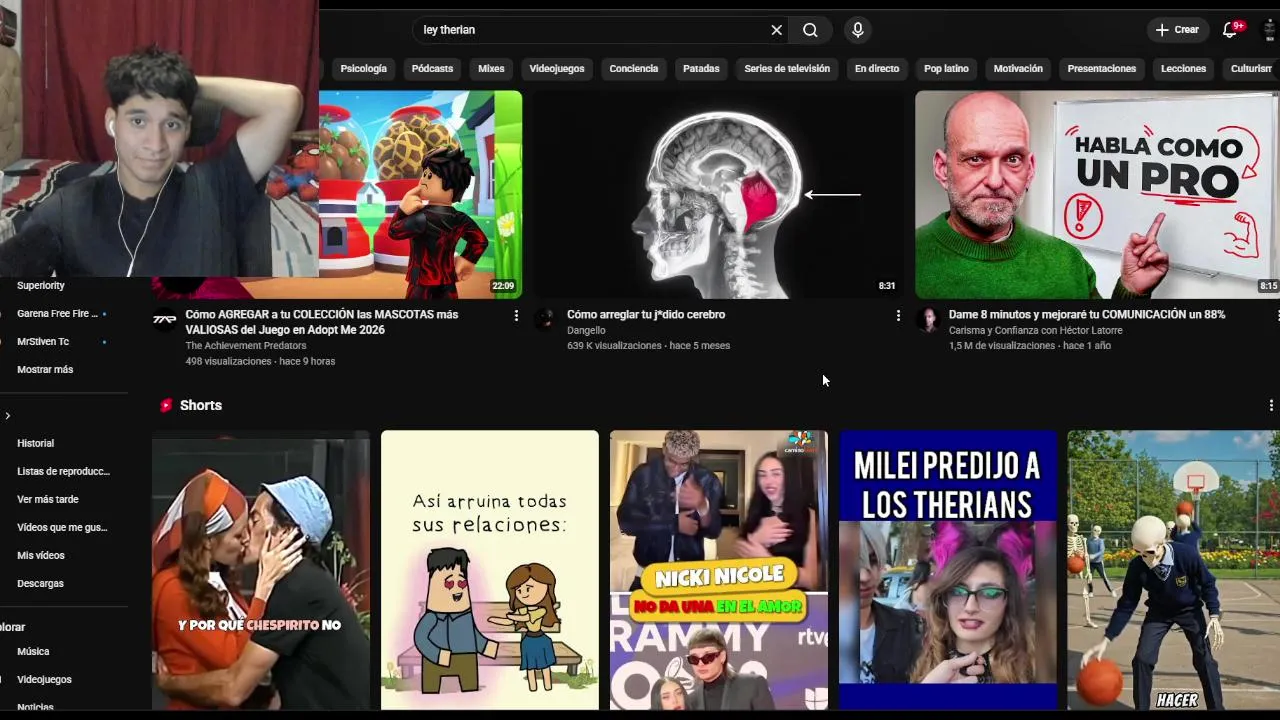Open MrStiven Tc subscription
1280x720 pixels.
pos(43,342)
